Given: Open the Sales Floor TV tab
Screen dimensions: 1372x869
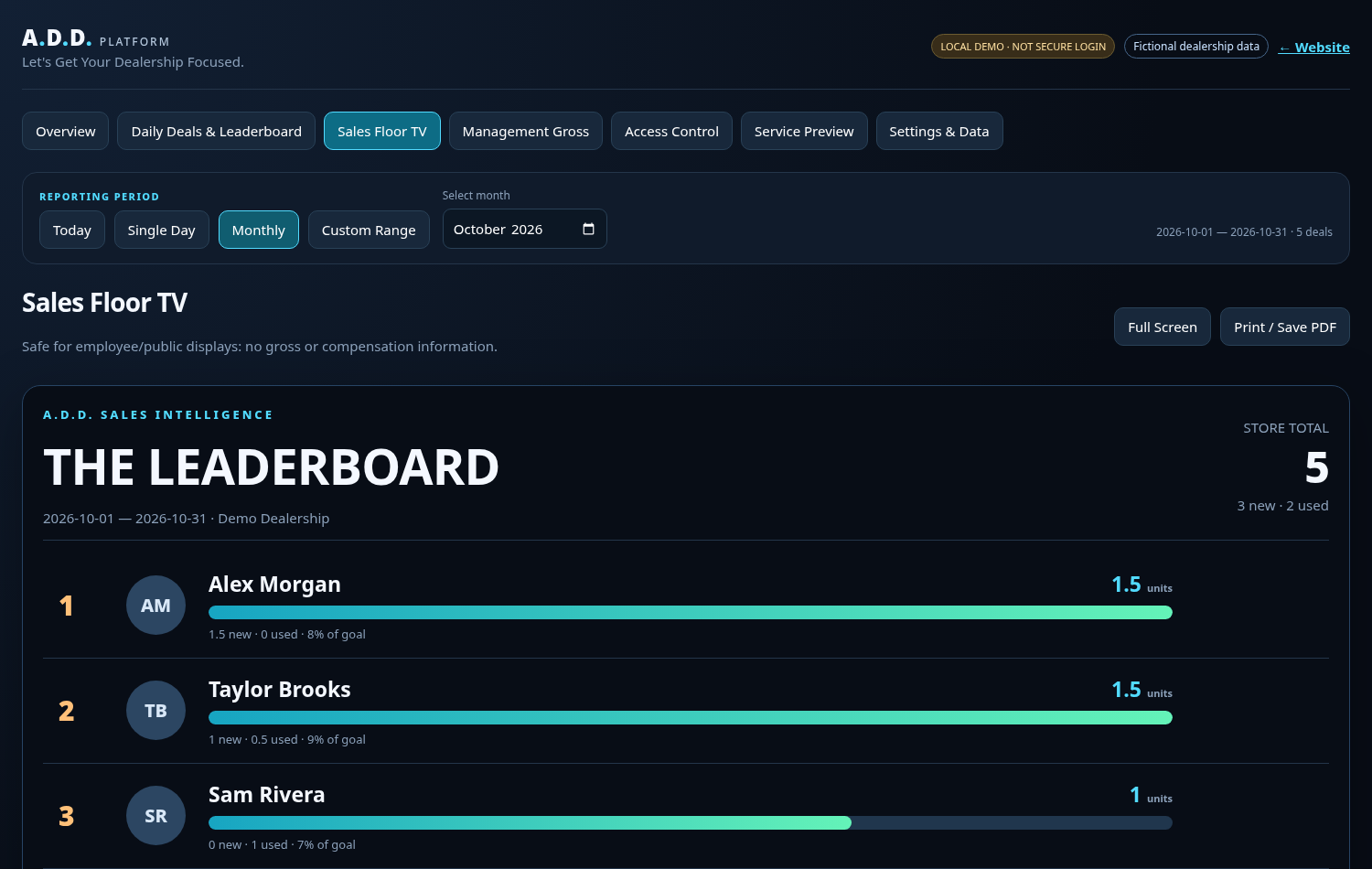Looking at the screenshot, I should (382, 131).
